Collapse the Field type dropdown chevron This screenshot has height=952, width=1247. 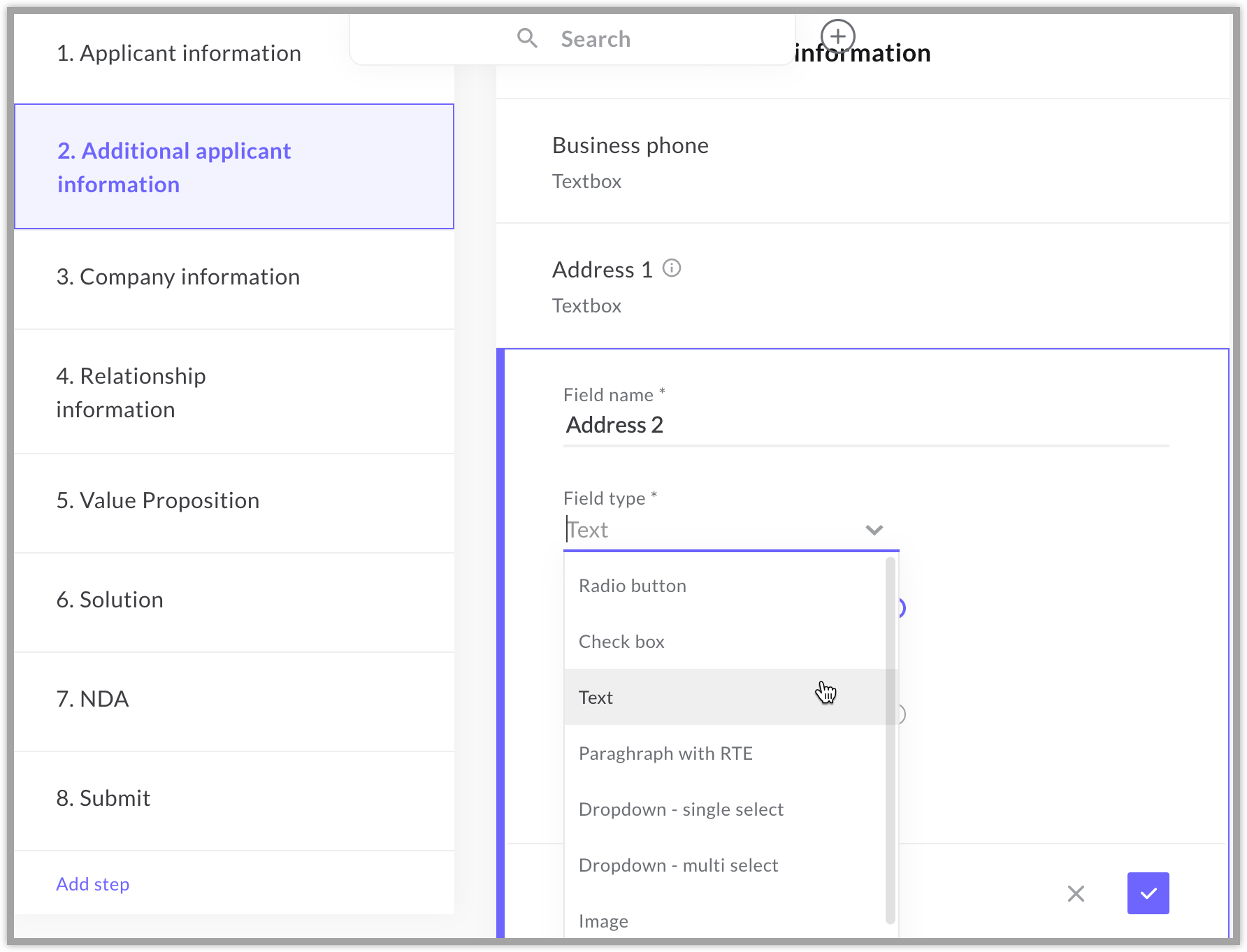pos(874,530)
